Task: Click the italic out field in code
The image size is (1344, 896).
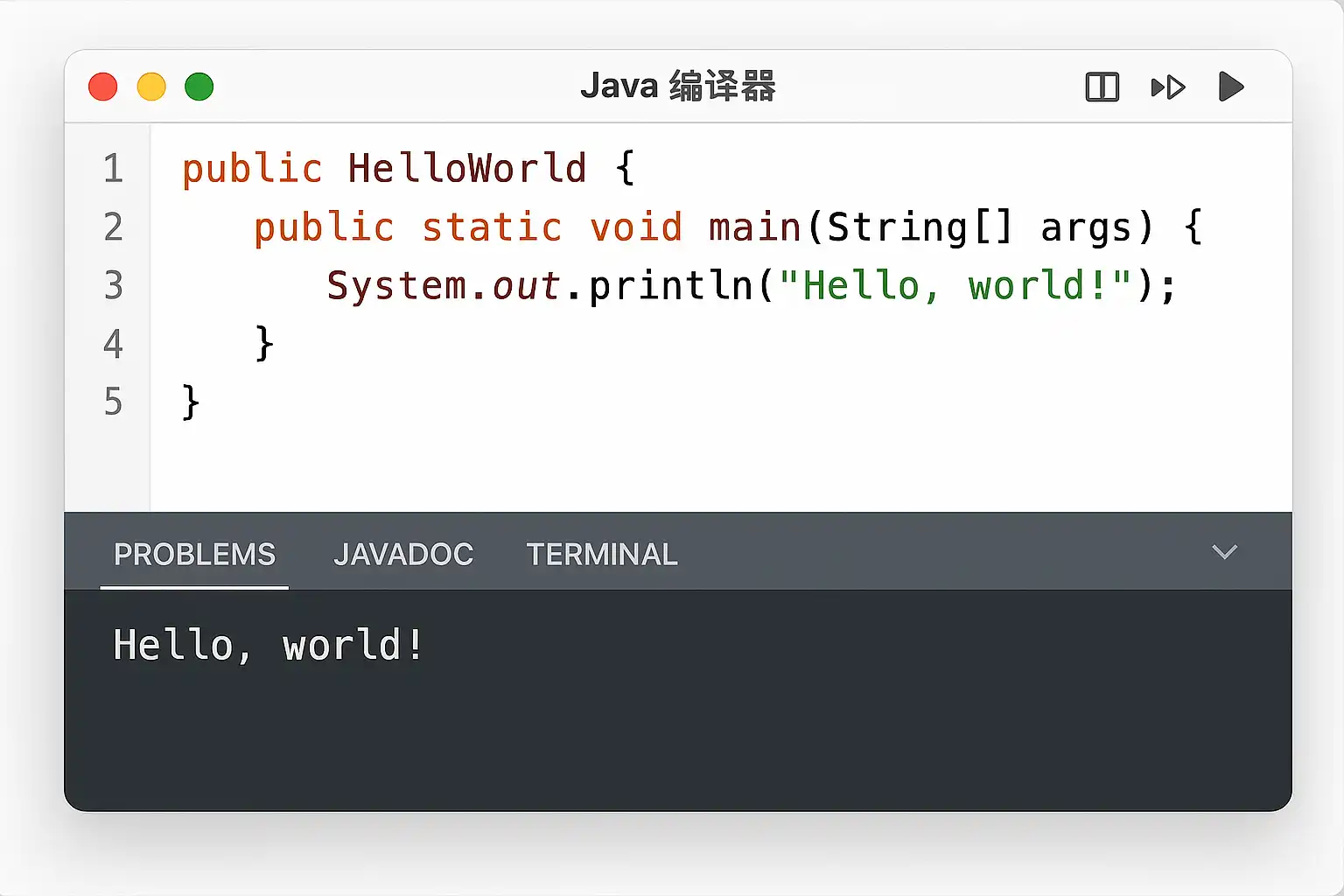Action: (526, 286)
